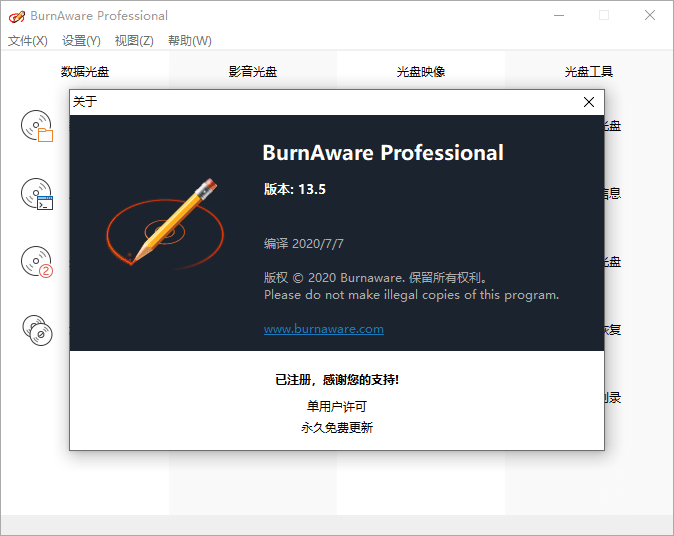The image size is (674, 536).
Task: Click the 单用户许可 license text
Action: pyautogui.click(x=337, y=406)
